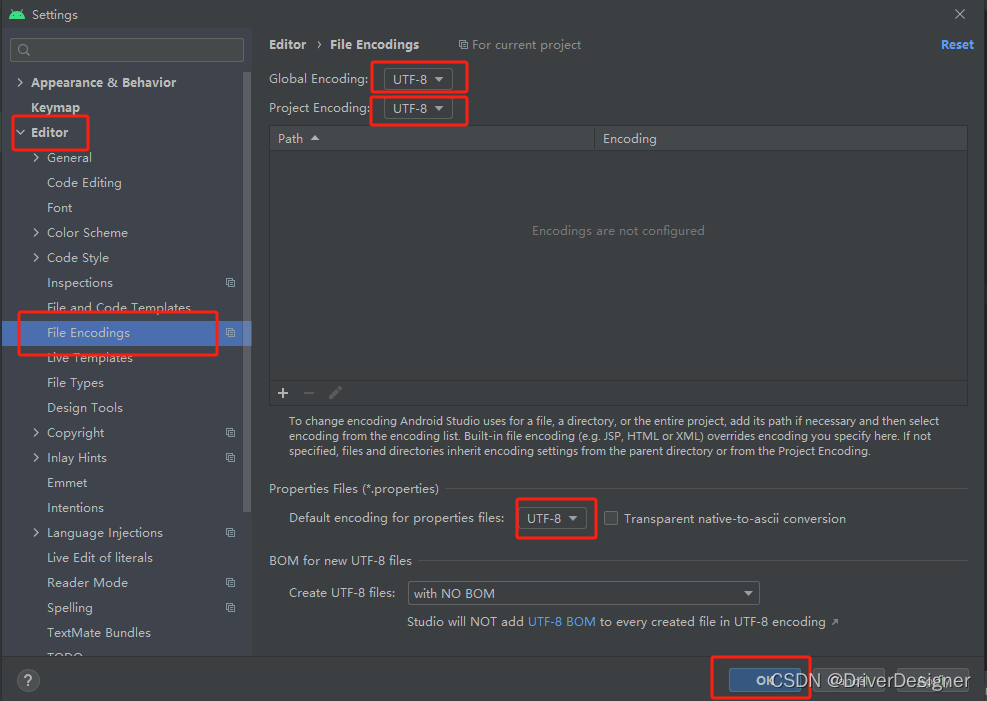Open Design Tools settings page
This screenshot has height=701, width=987.
pos(85,408)
